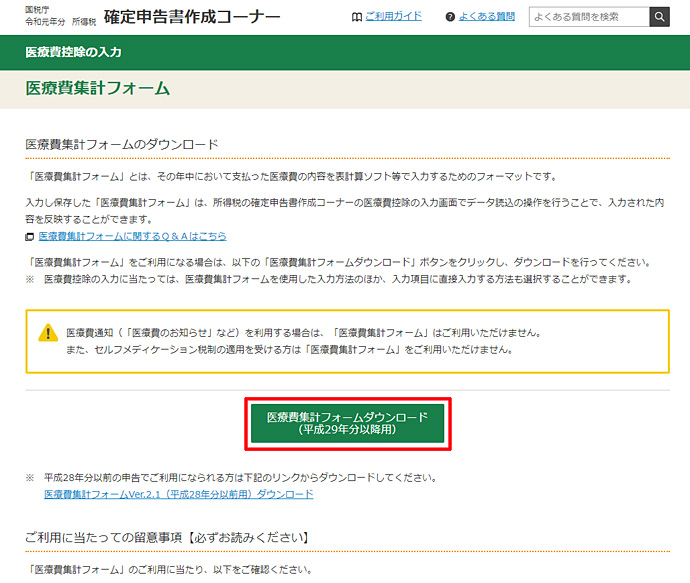The height and width of the screenshot is (583, 690).
Task: Click the external link icon beside Q&A link
Action: 29,237
